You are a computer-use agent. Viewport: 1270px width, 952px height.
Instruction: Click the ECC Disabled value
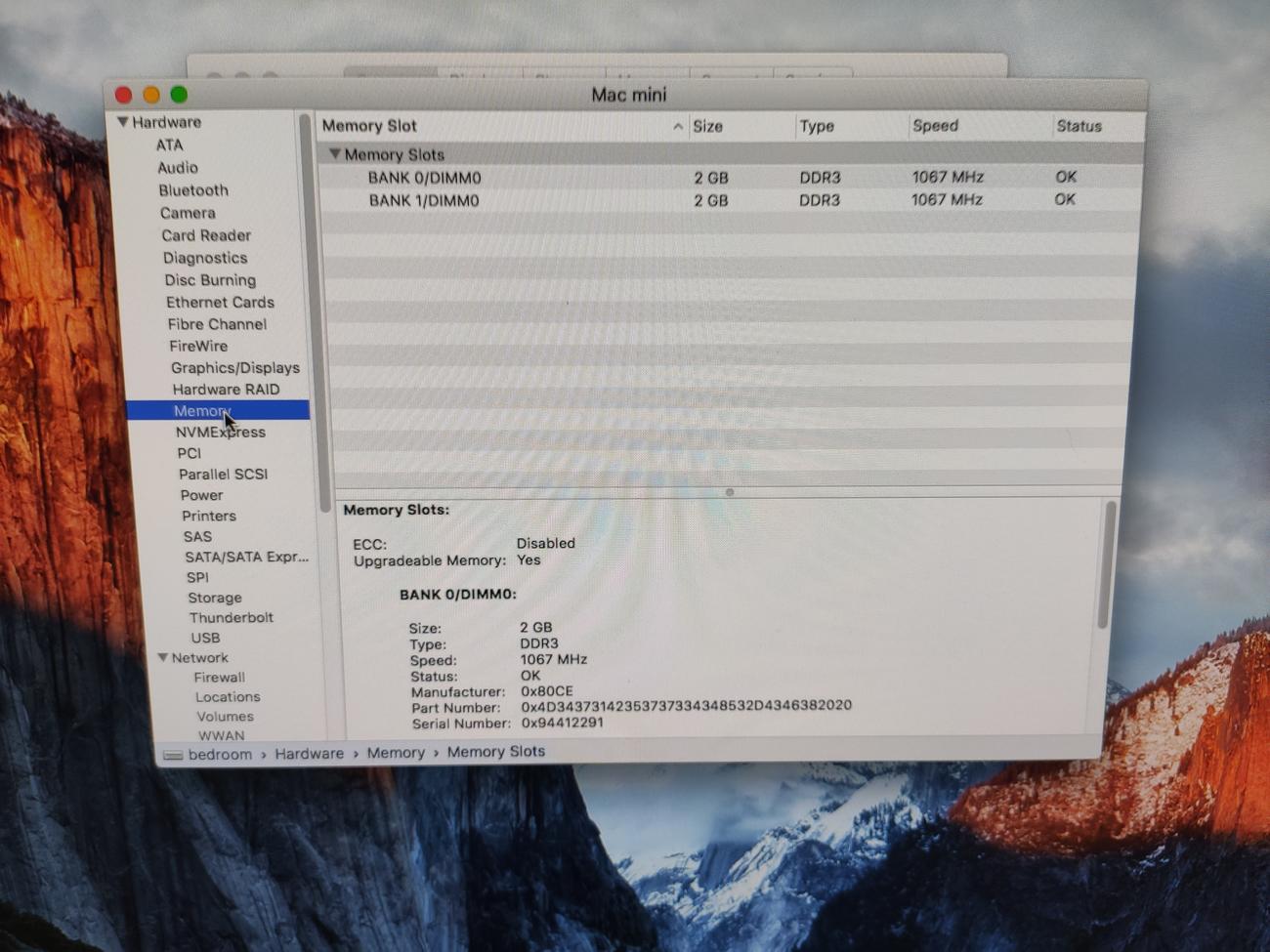545,543
